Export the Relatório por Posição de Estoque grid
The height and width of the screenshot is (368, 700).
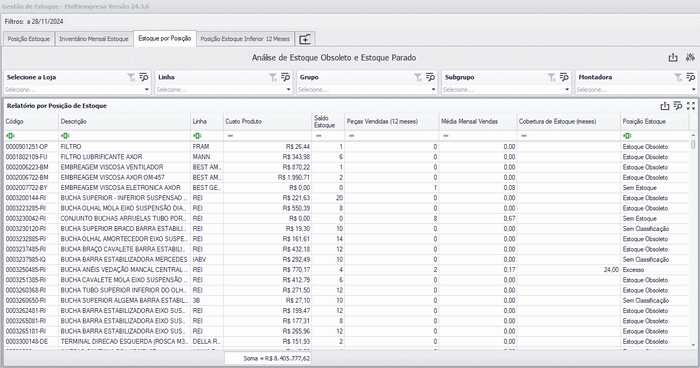pos(665,106)
